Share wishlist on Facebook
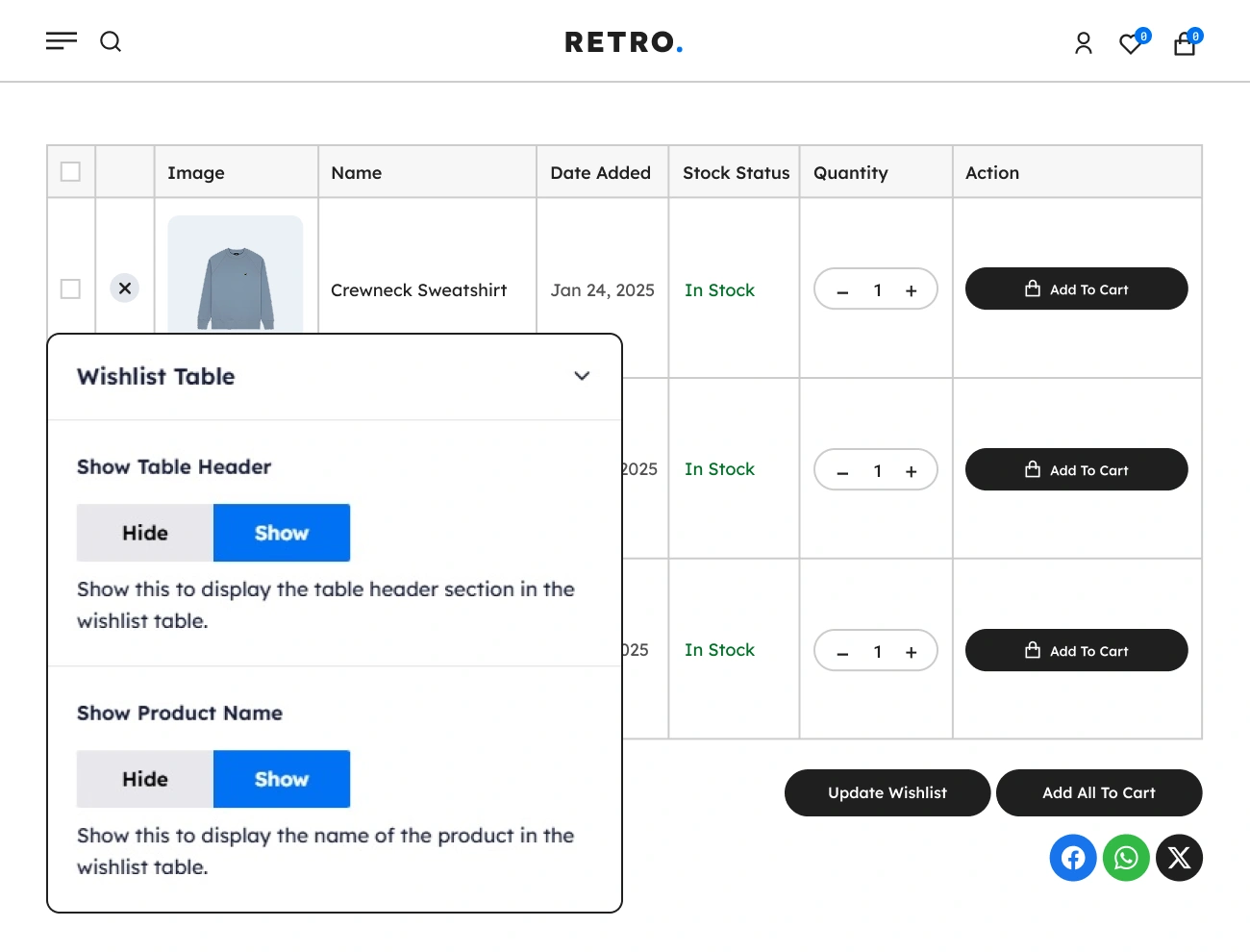1250x952 pixels. [1073, 858]
